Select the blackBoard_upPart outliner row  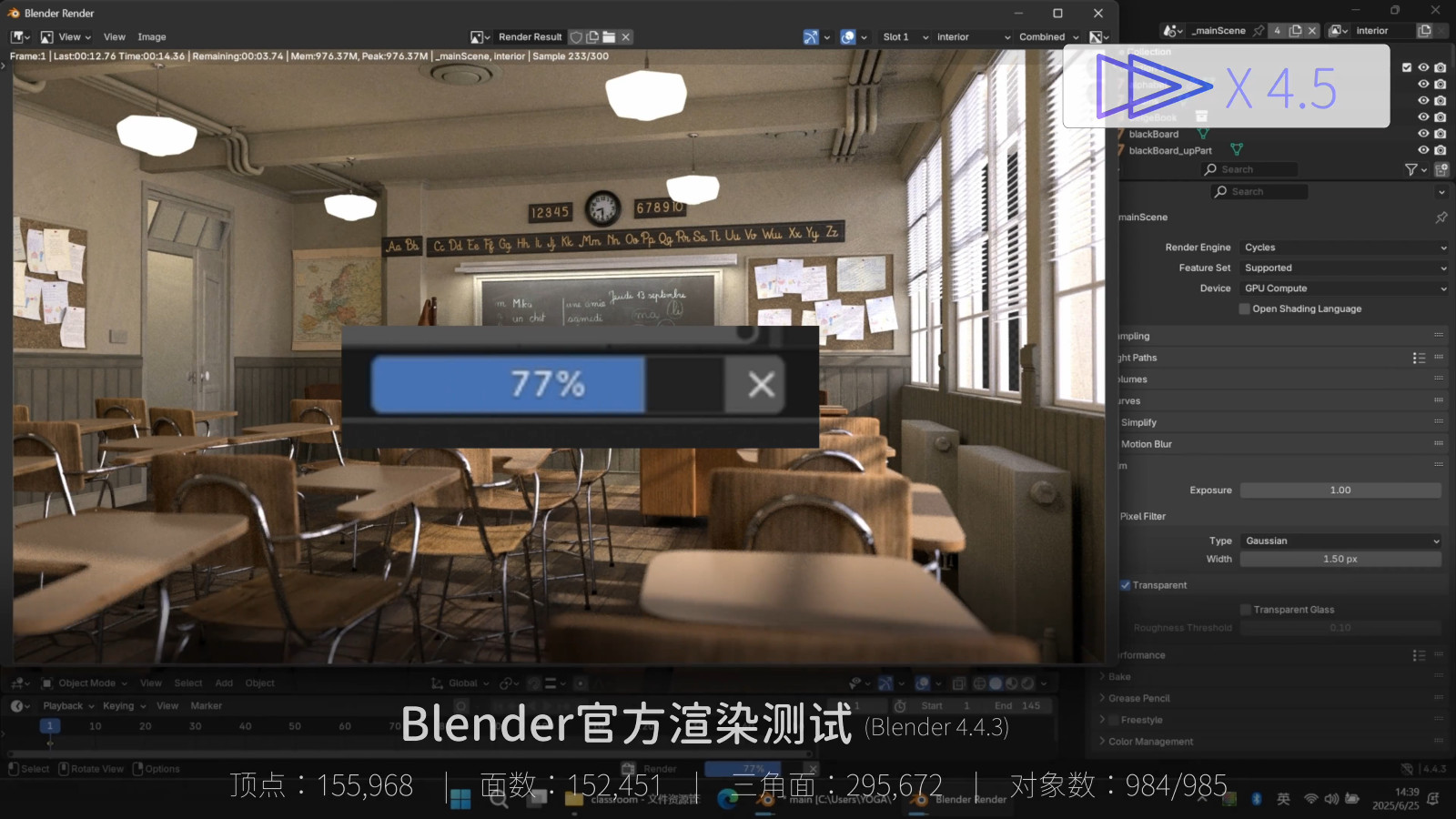[x=1170, y=151]
